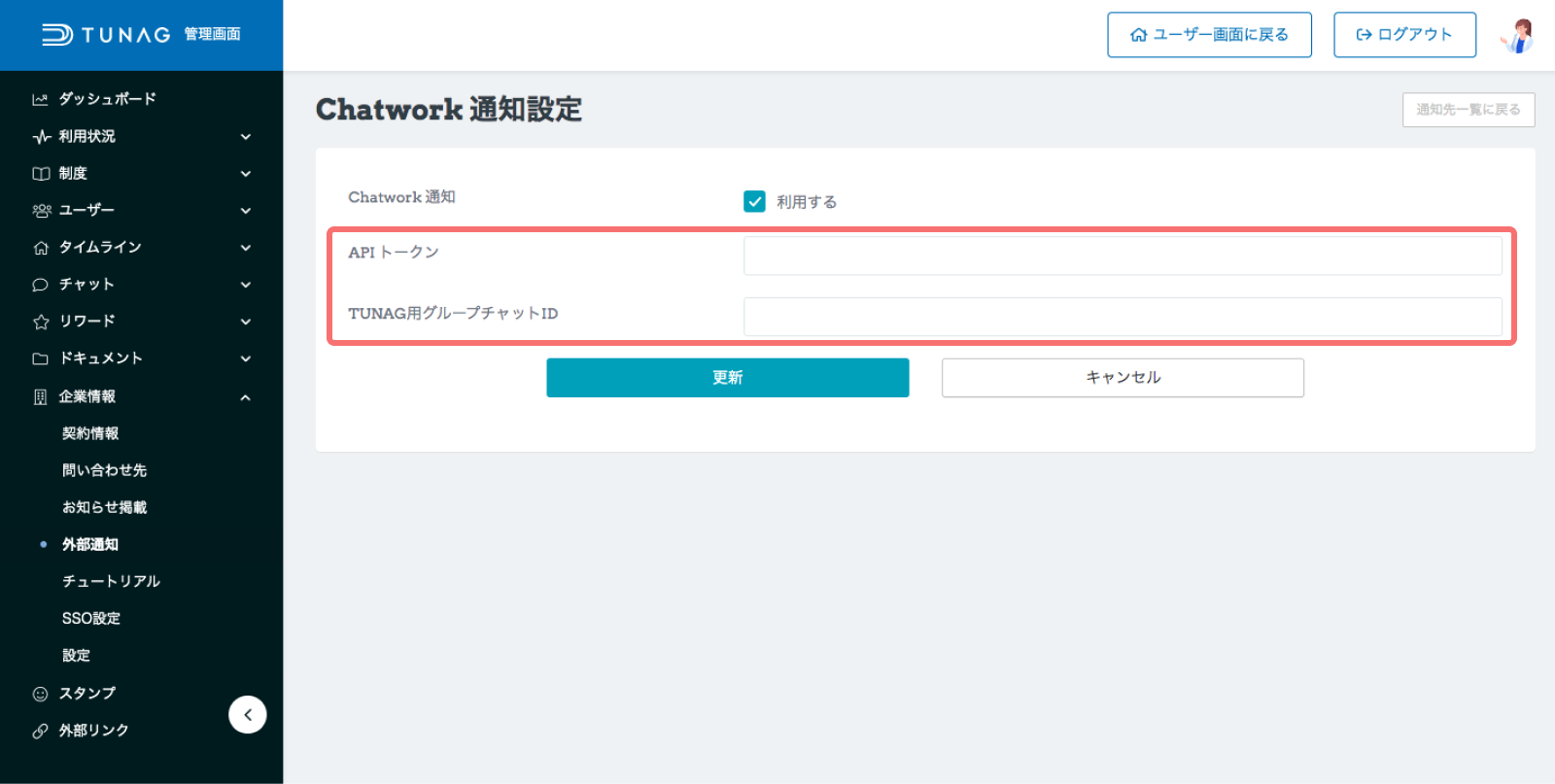
Task: Select チュートリアル submenu item
Action: click(x=111, y=581)
